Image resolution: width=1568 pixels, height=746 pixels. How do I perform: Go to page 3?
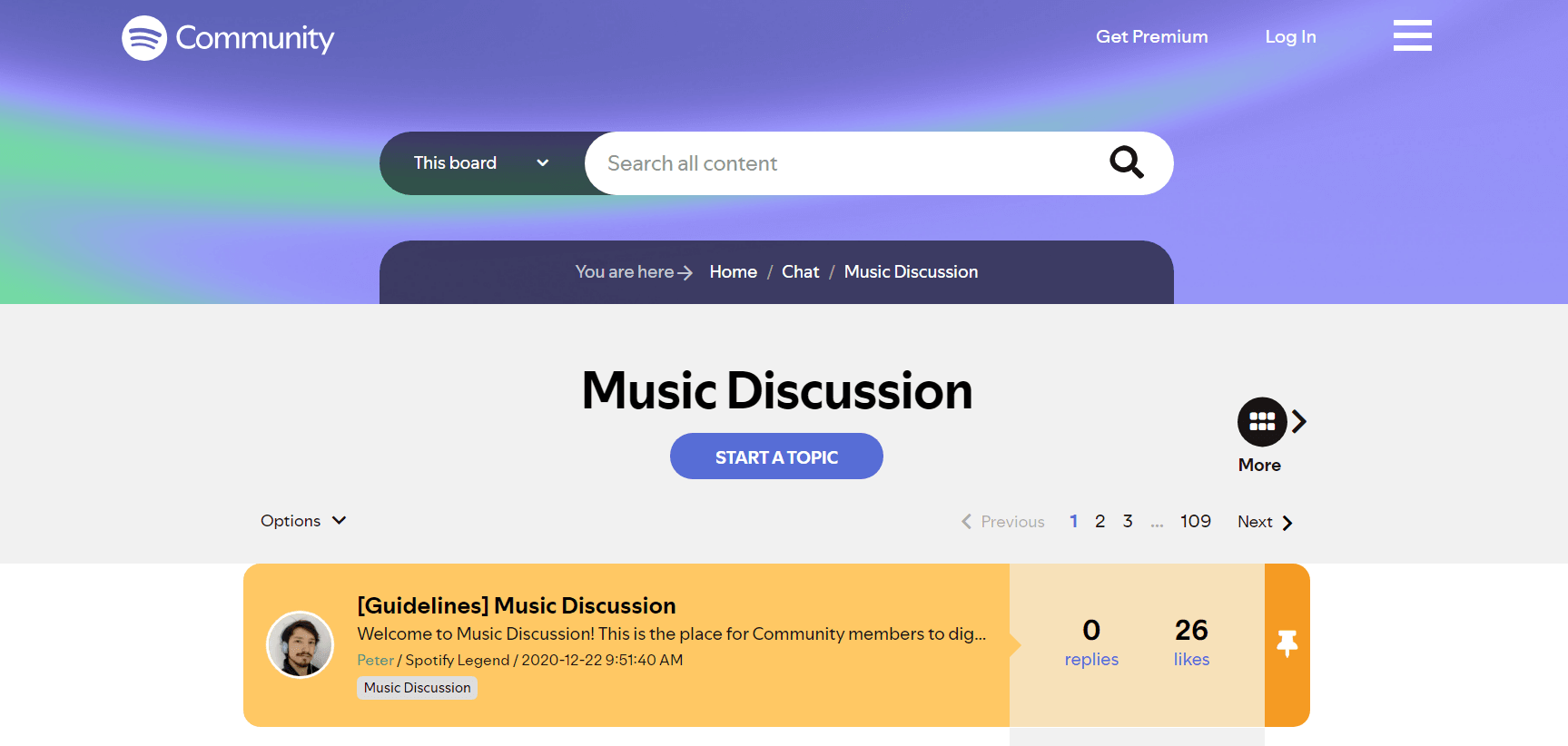[x=1128, y=521]
